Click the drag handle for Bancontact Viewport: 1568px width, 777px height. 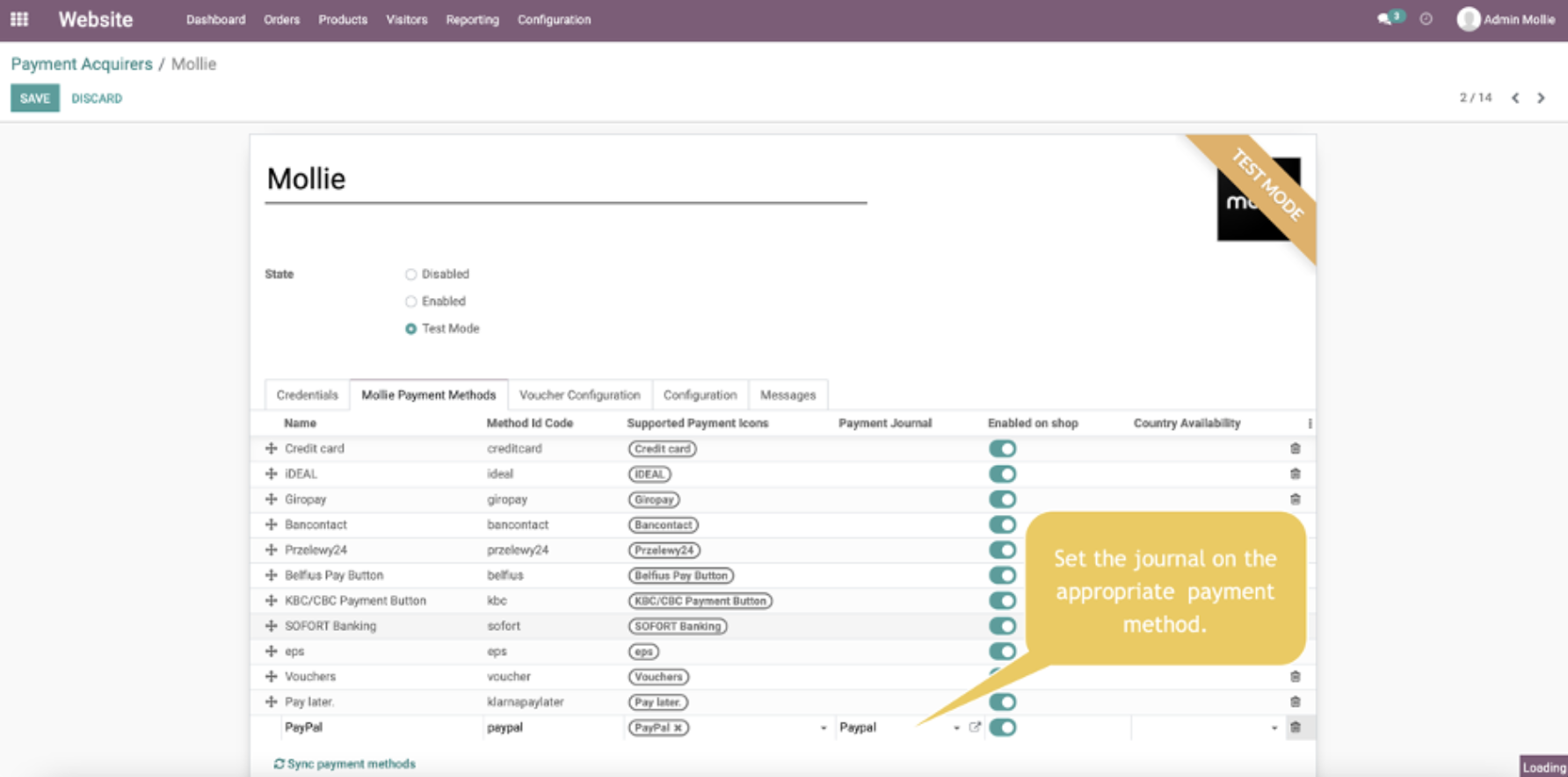(271, 525)
